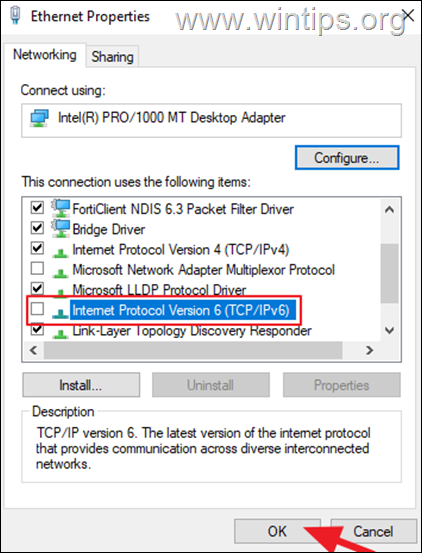Check Microsoft Network Adapter Multiplexor Protocol box
This screenshot has width=422, height=553.
point(37,269)
